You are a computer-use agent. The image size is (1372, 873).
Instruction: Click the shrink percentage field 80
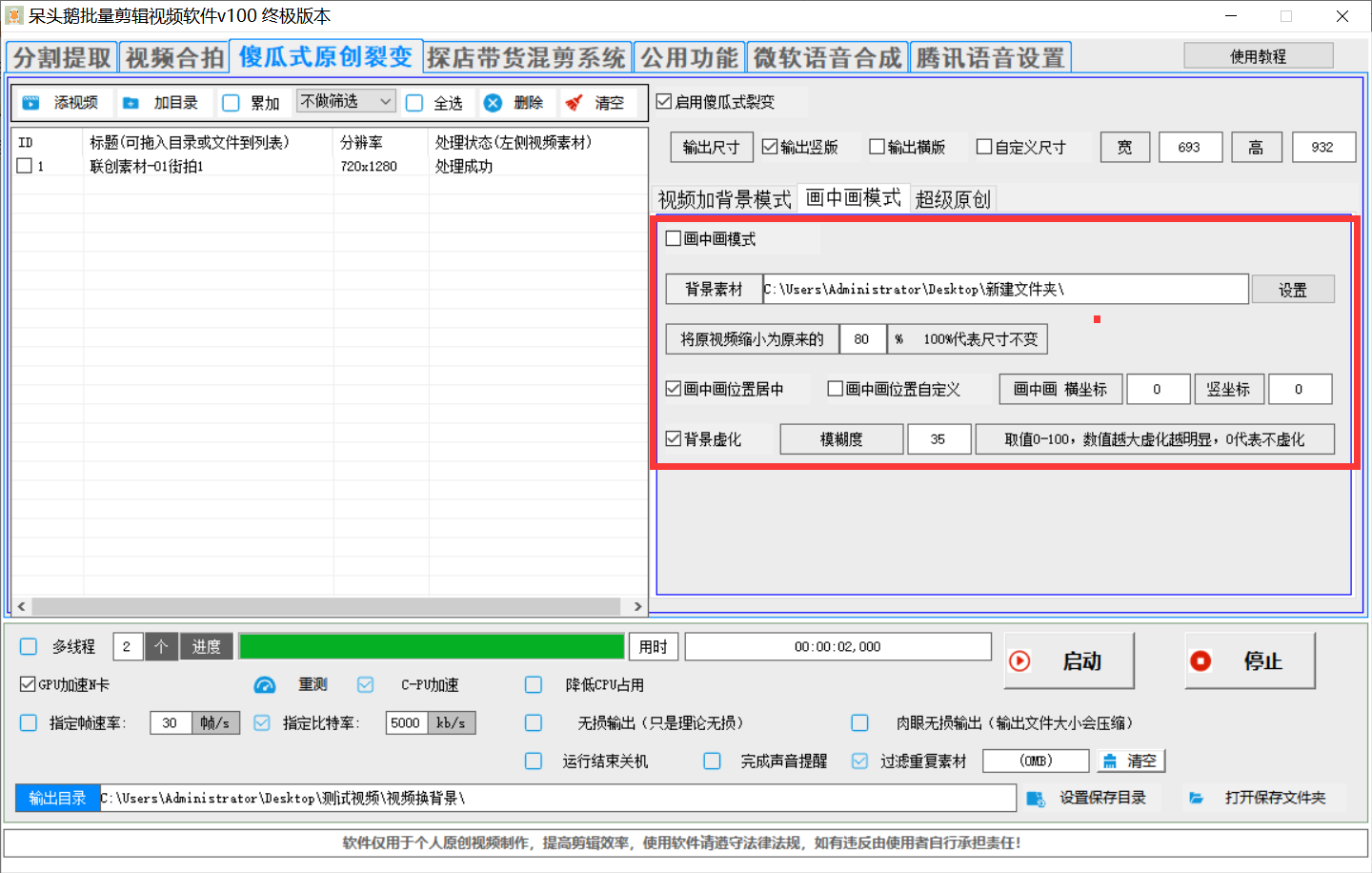click(x=862, y=339)
